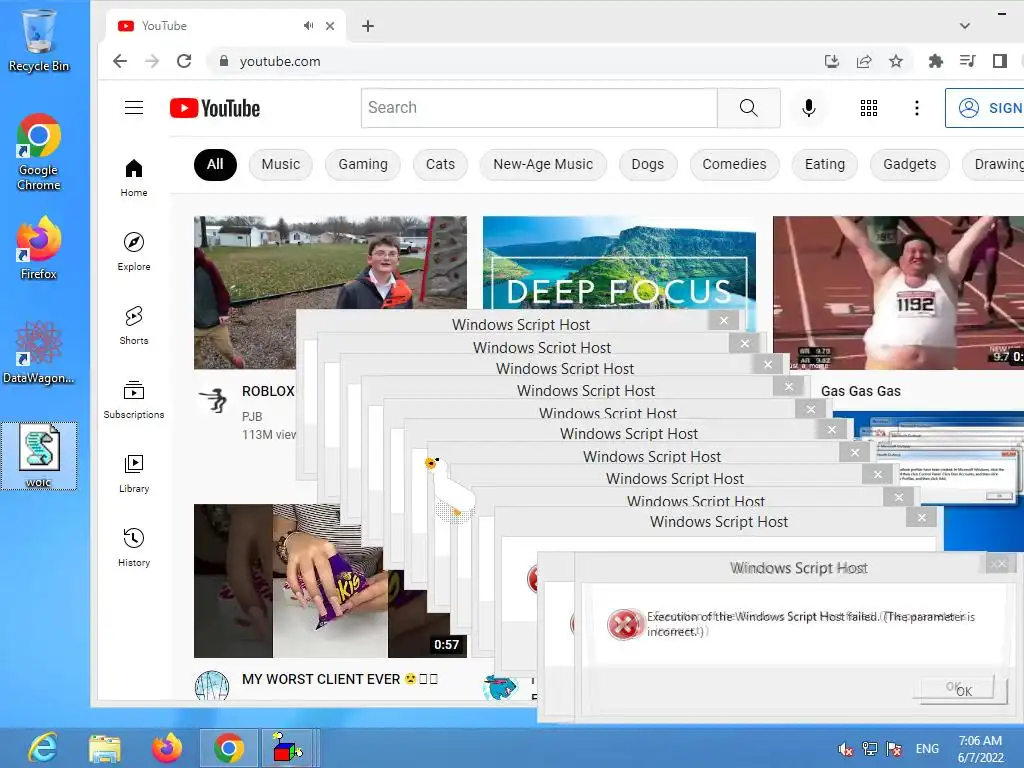Click the YouTube logo
This screenshot has height=768, width=1024.
215,108
